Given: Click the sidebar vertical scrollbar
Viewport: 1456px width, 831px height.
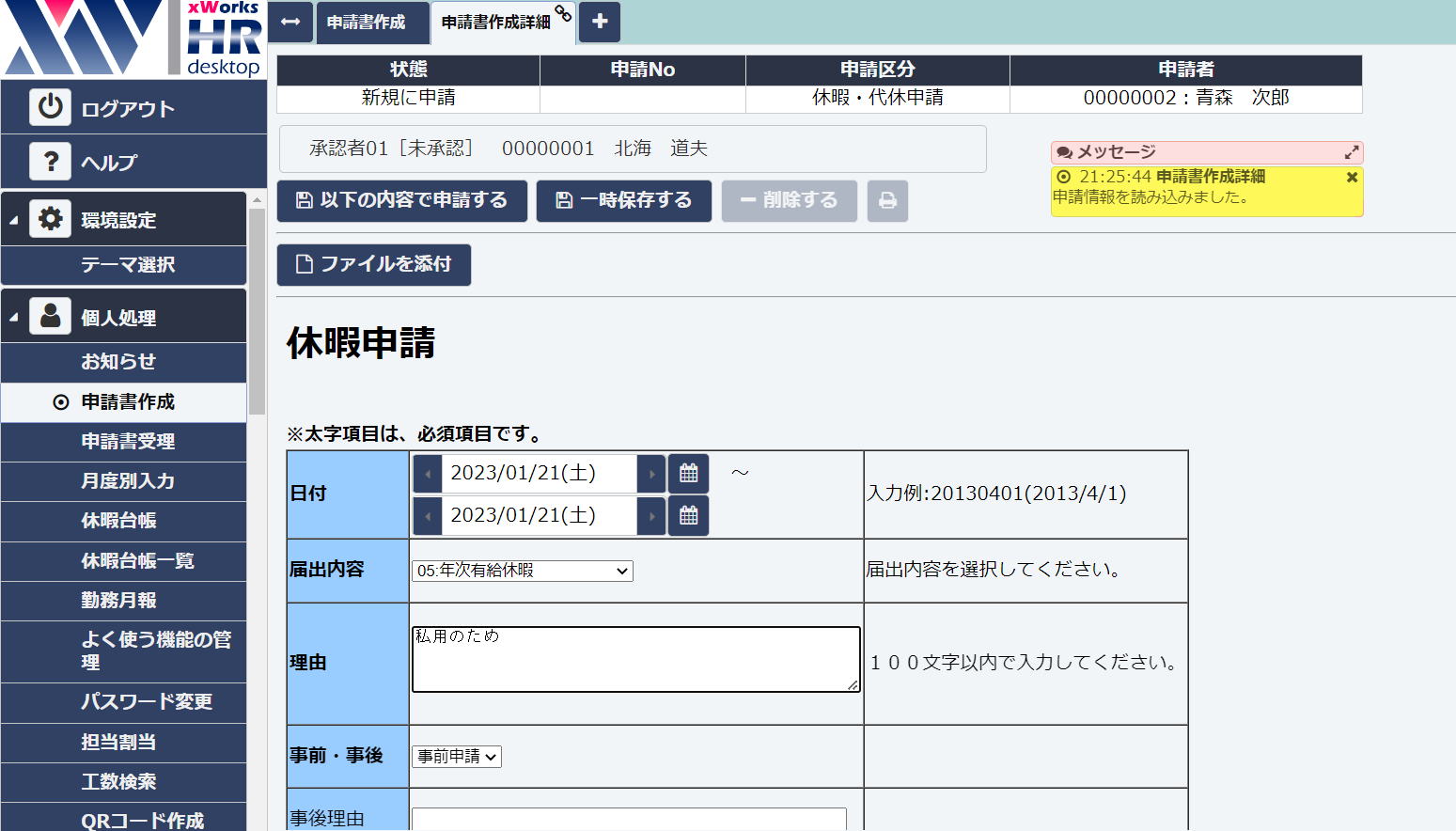Looking at the screenshot, I should (257, 310).
